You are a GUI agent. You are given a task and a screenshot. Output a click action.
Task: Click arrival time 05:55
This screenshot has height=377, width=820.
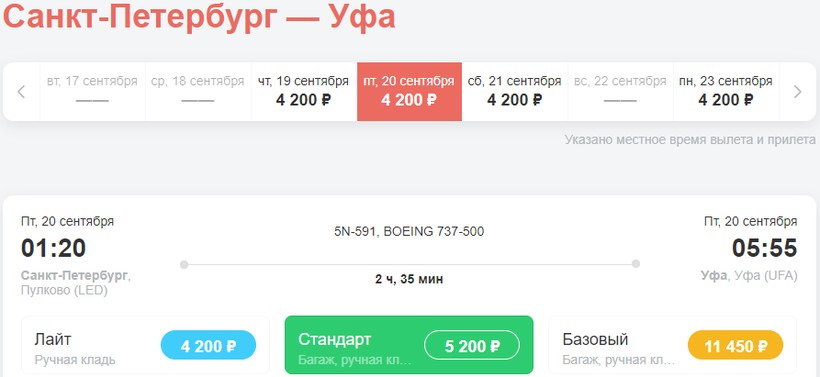tap(765, 248)
